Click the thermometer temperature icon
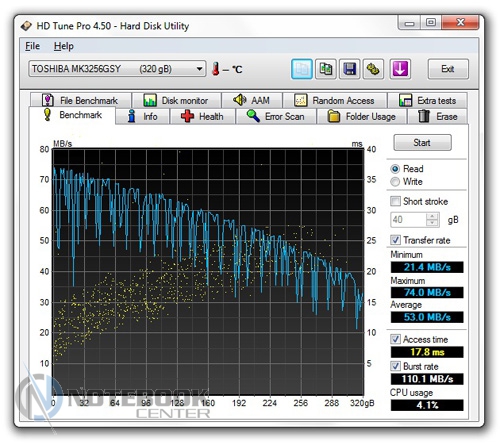Image resolution: width=500 pixels, height=445 pixels. point(216,69)
